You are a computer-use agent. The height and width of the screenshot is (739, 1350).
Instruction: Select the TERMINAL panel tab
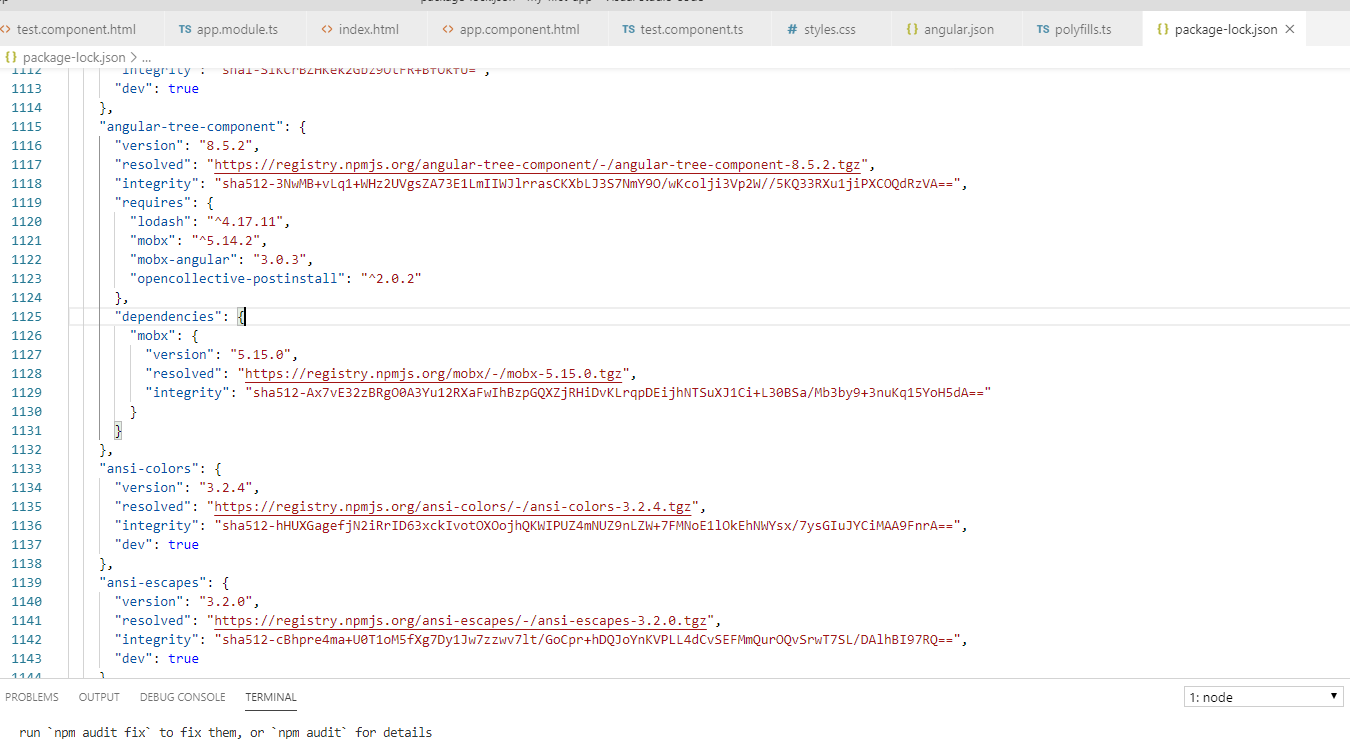click(x=271, y=697)
